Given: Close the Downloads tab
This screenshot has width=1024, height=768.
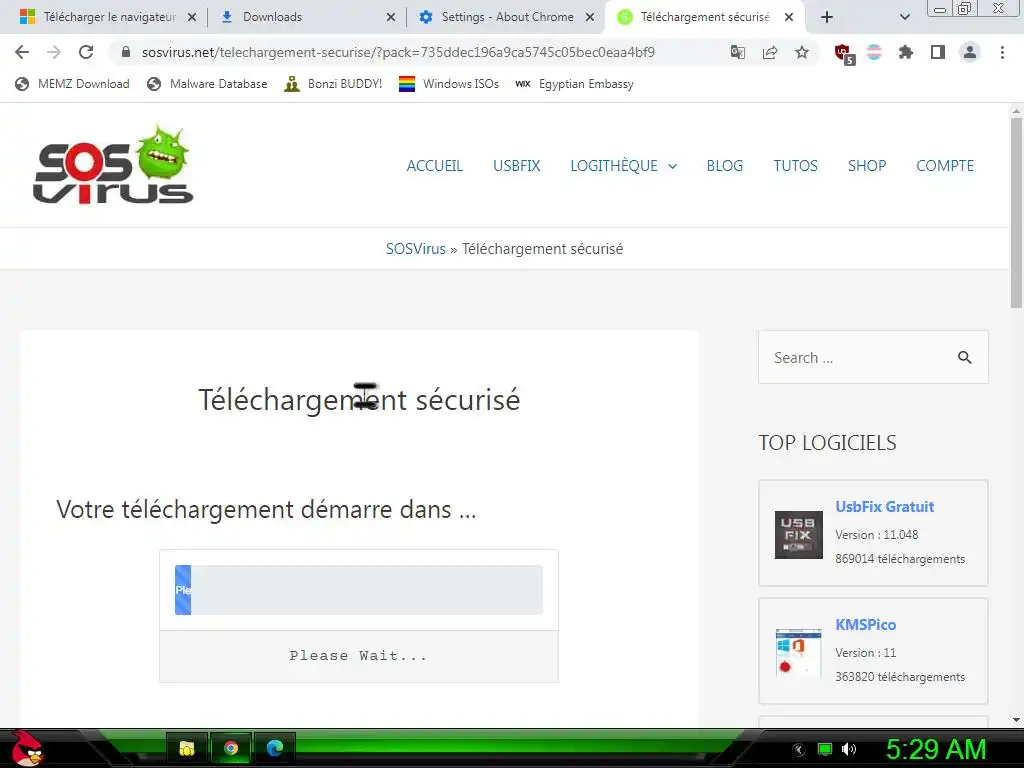Looking at the screenshot, I should click(x=391, y=17).
